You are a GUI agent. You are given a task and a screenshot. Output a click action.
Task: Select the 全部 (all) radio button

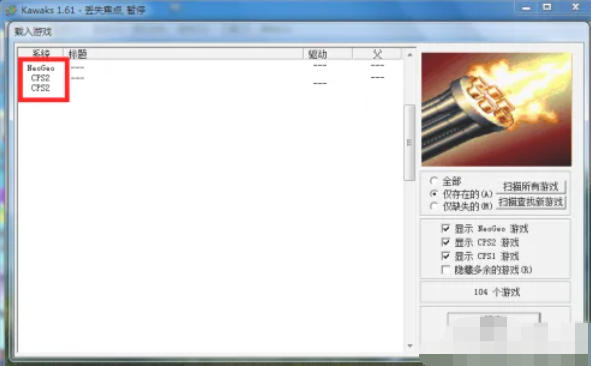(x=433, y=181)
